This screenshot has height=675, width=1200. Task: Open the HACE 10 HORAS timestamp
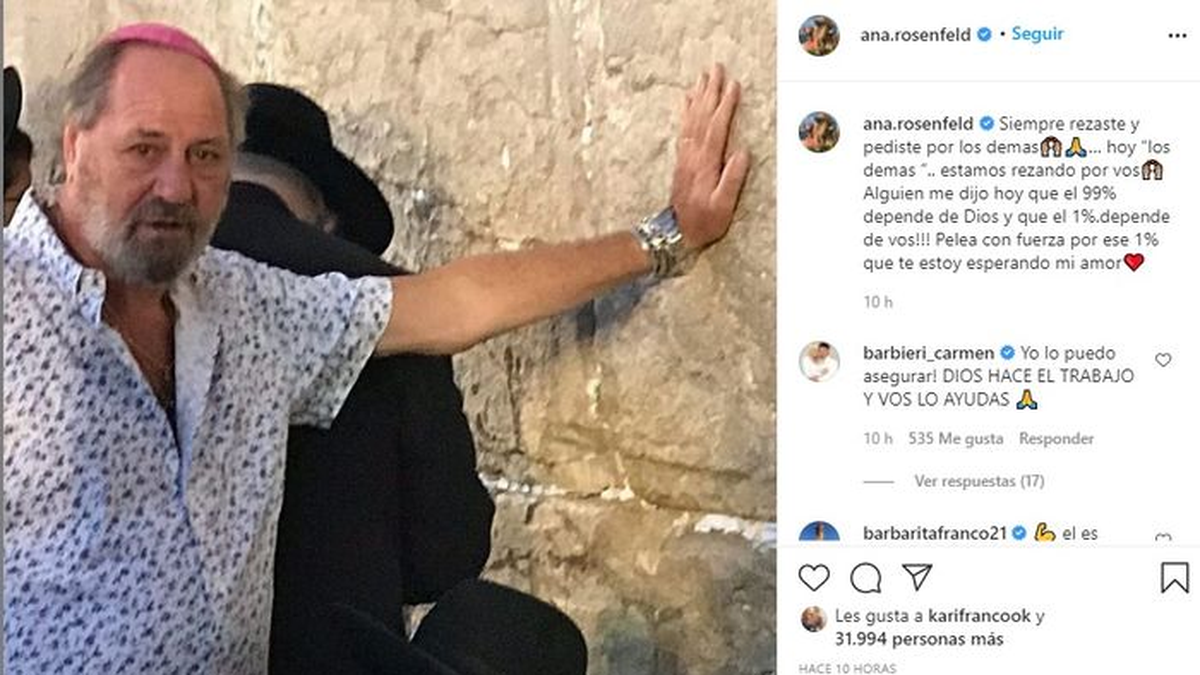848,668
